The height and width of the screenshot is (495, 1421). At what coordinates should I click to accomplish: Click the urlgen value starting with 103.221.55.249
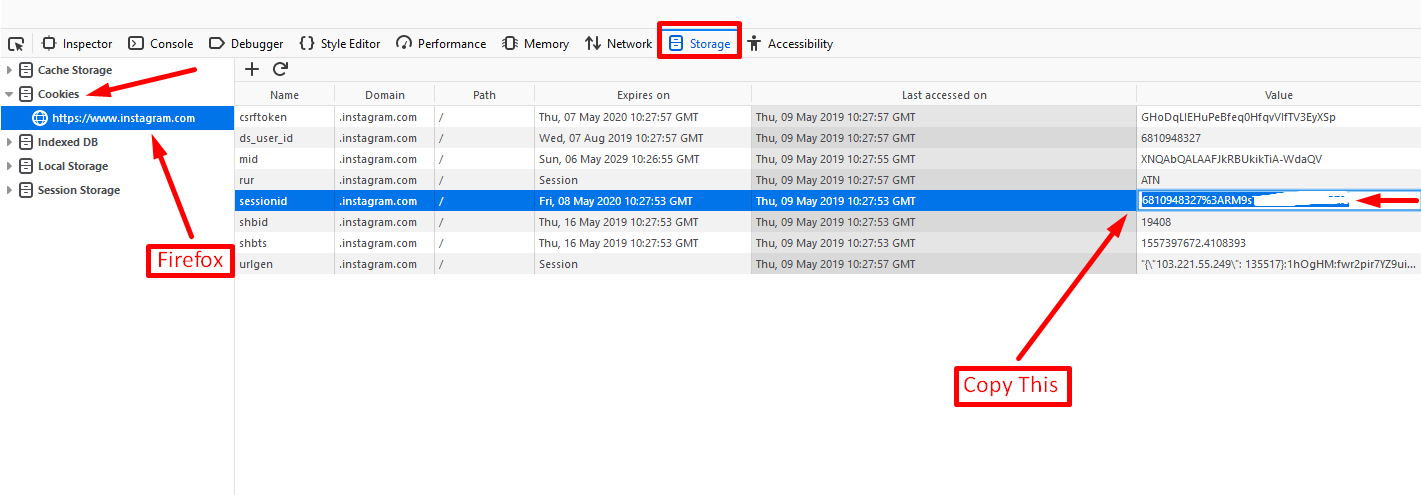pos(1278,264)
